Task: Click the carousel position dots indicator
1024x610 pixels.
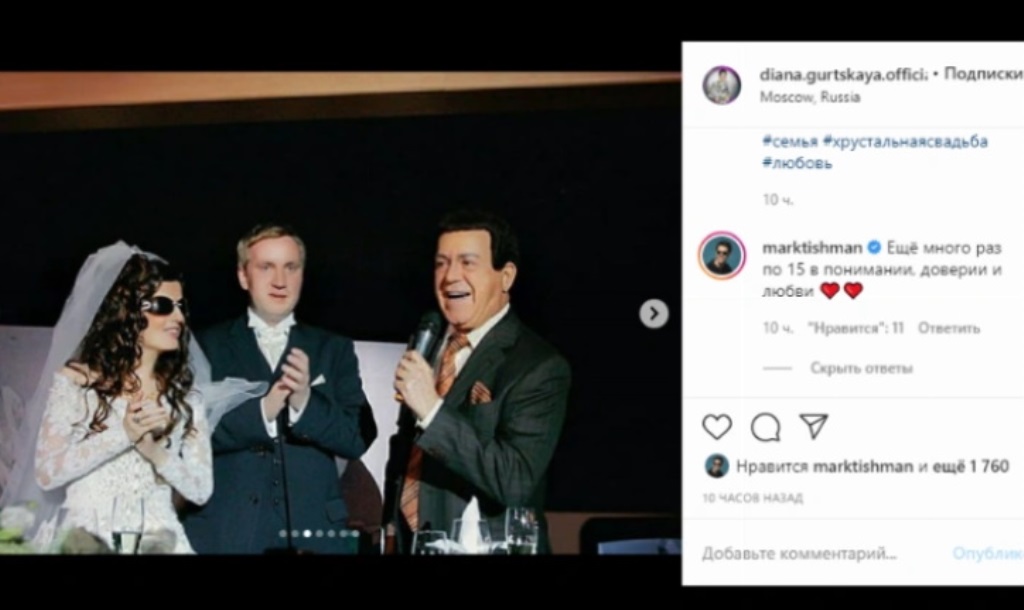Action: tap(319, 534)
